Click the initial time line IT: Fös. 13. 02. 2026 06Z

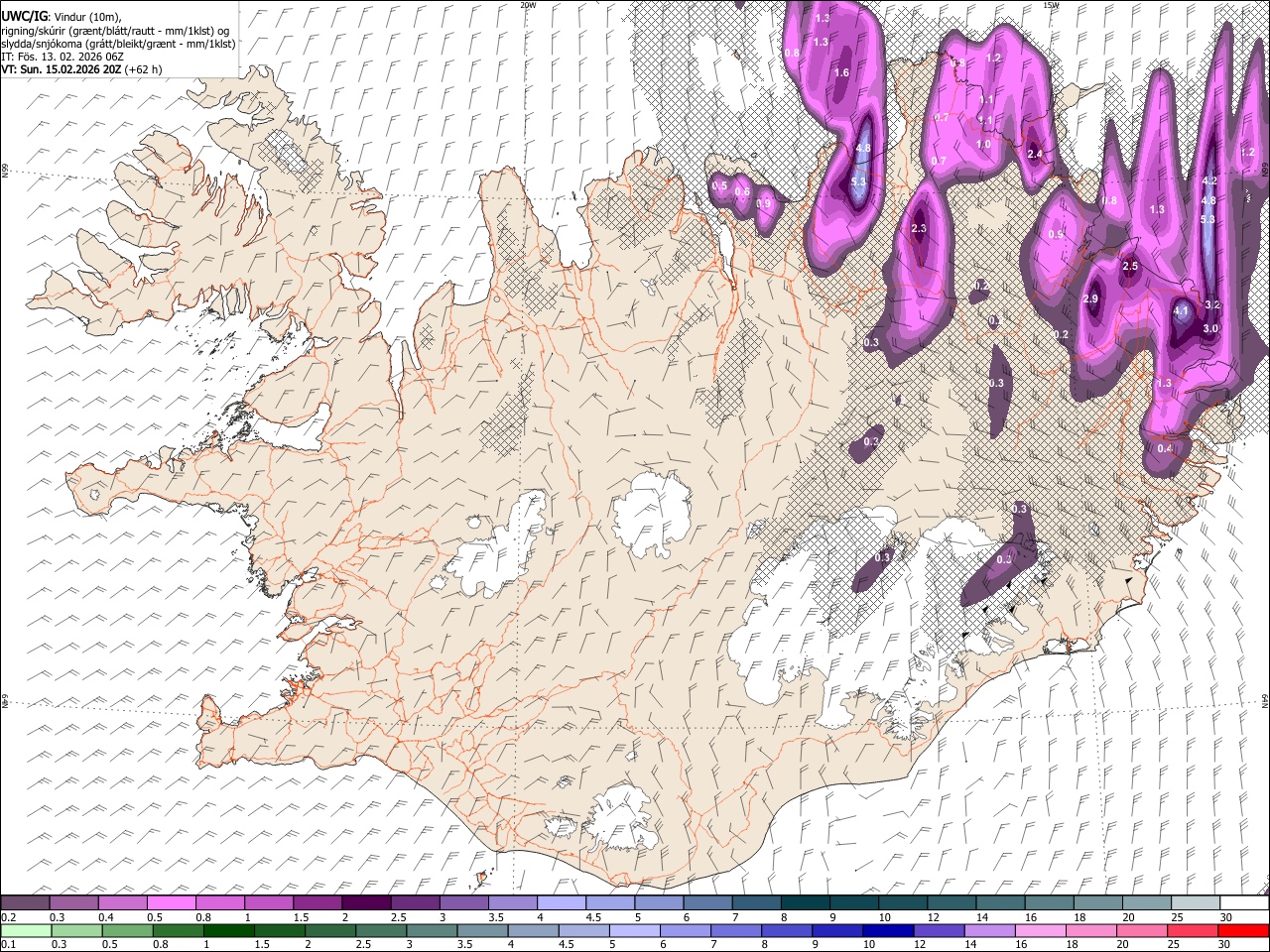tap(62, 57)
